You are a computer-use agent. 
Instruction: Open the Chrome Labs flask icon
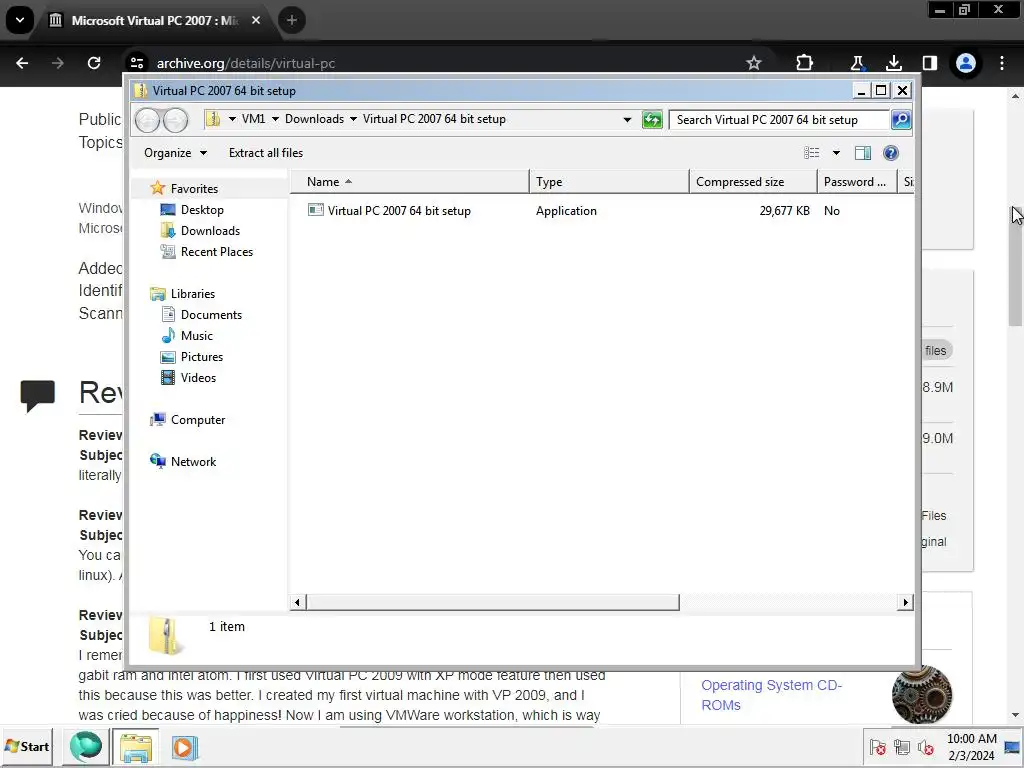(857, 63)
